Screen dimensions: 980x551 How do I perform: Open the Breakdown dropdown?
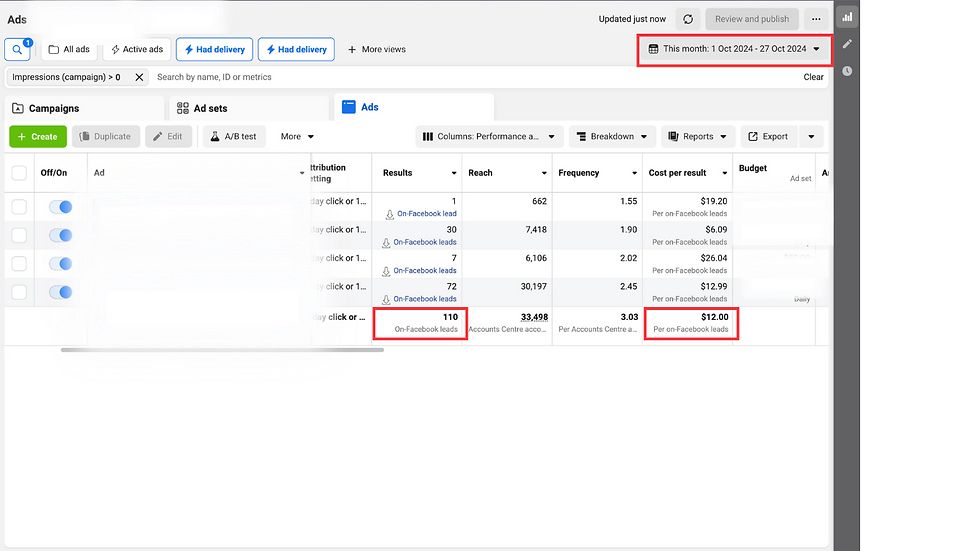click(612, 136)
